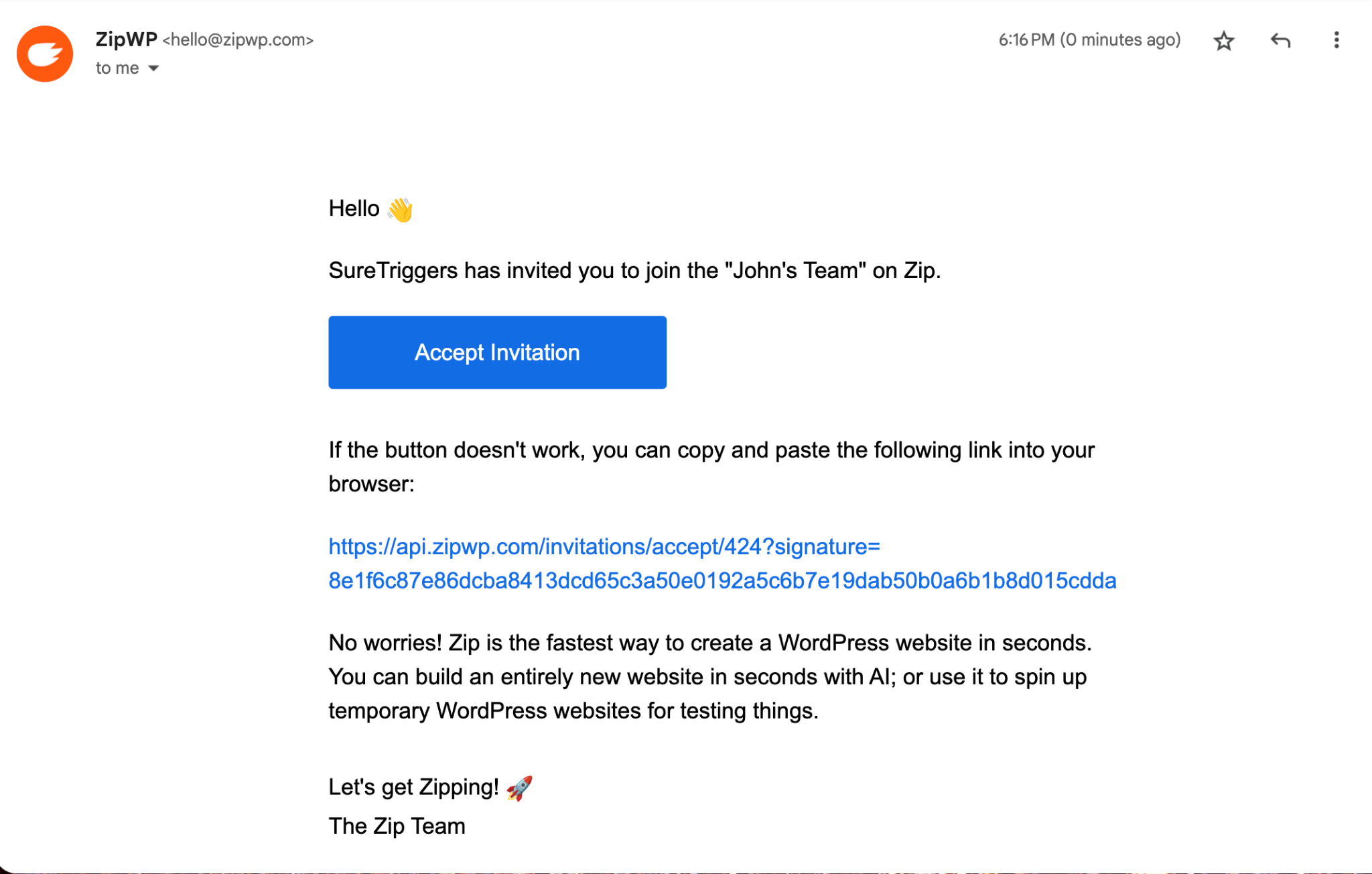Click the SureTriggers invitation sentence
This screenshot has width=1372, height=874.
[x=634, y=271]
